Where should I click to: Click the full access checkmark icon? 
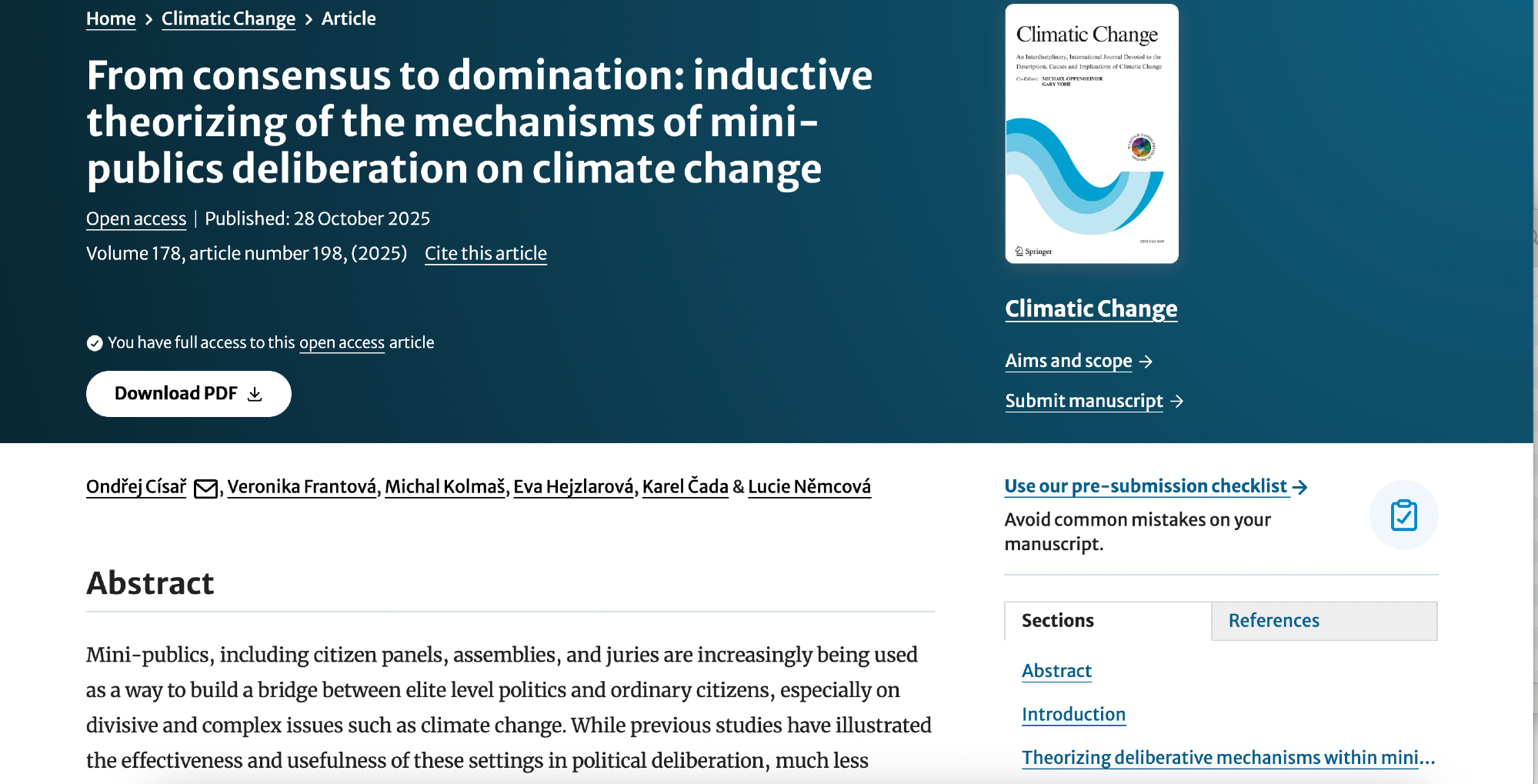(95, 343)
